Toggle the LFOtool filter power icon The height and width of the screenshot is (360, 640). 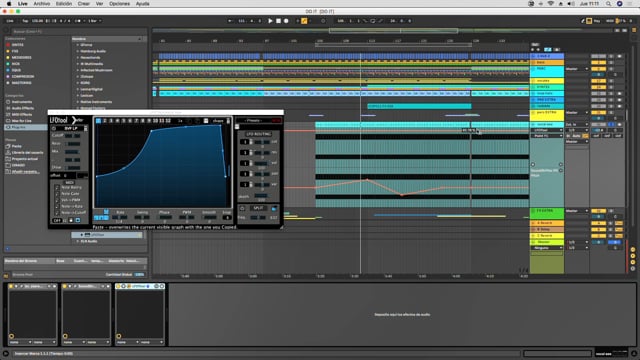coord(53,129)
